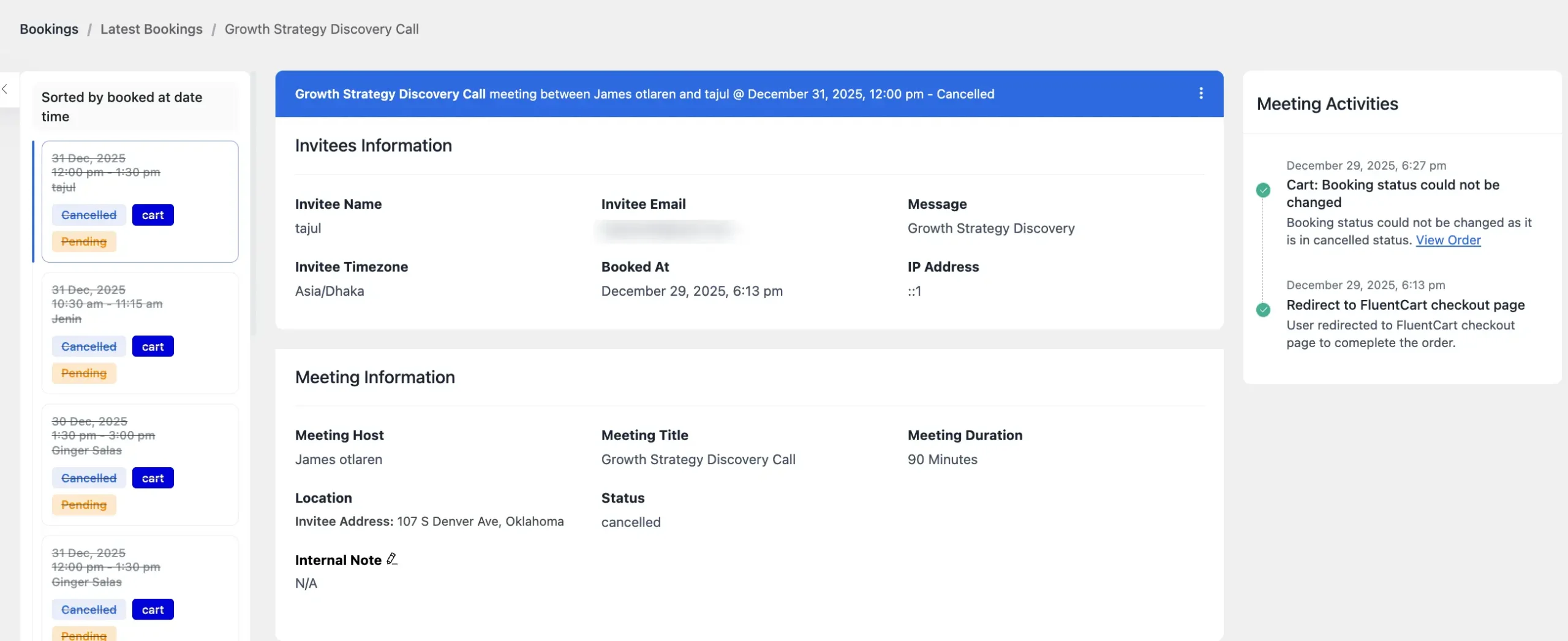Click the Pending badge on Jenin booking
Screen dimensions: 1568x641
click(x=84, y=373)
